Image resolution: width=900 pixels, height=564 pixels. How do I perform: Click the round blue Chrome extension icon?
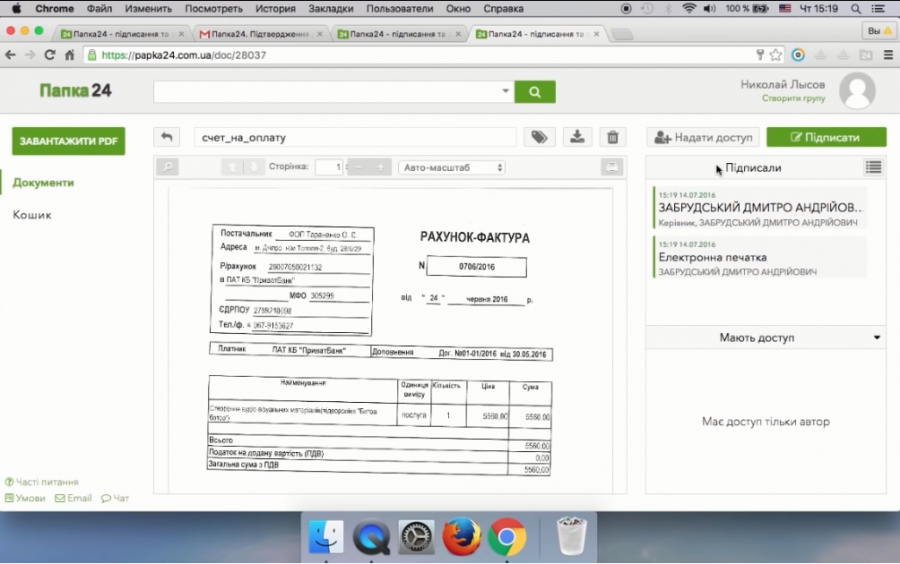click(798, 55)
